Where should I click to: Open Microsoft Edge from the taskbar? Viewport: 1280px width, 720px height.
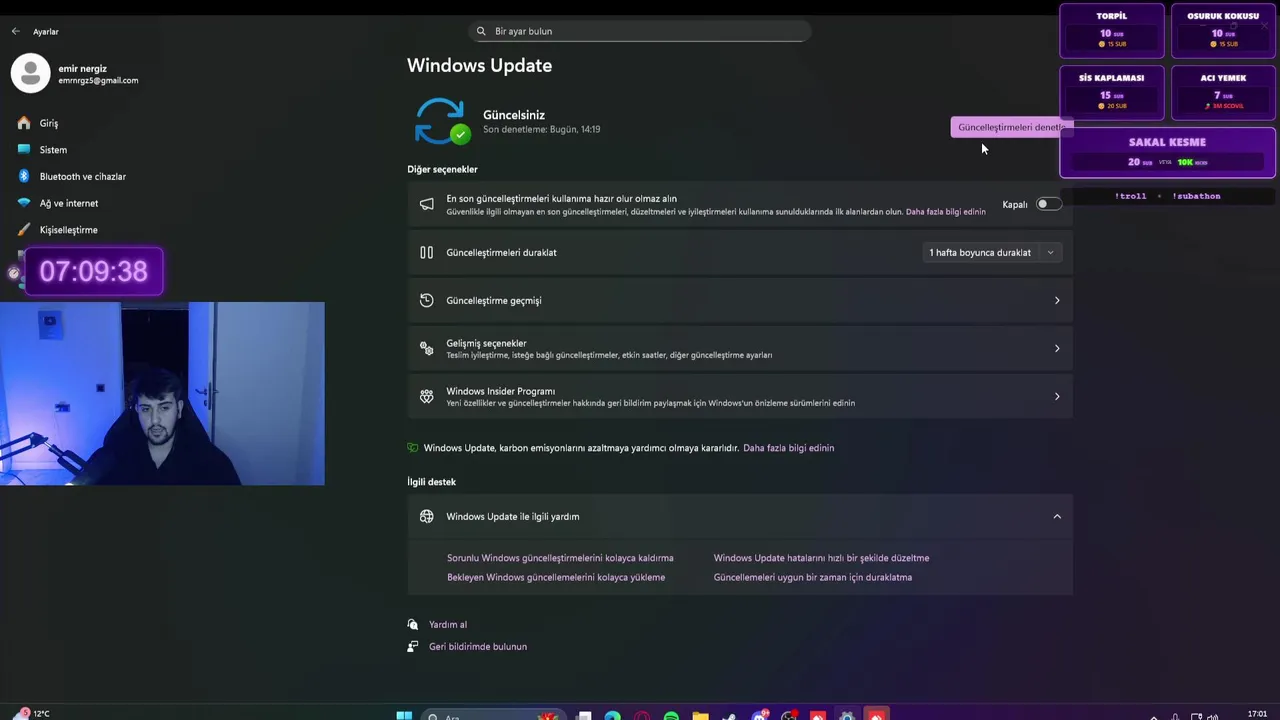click(612, 715)
